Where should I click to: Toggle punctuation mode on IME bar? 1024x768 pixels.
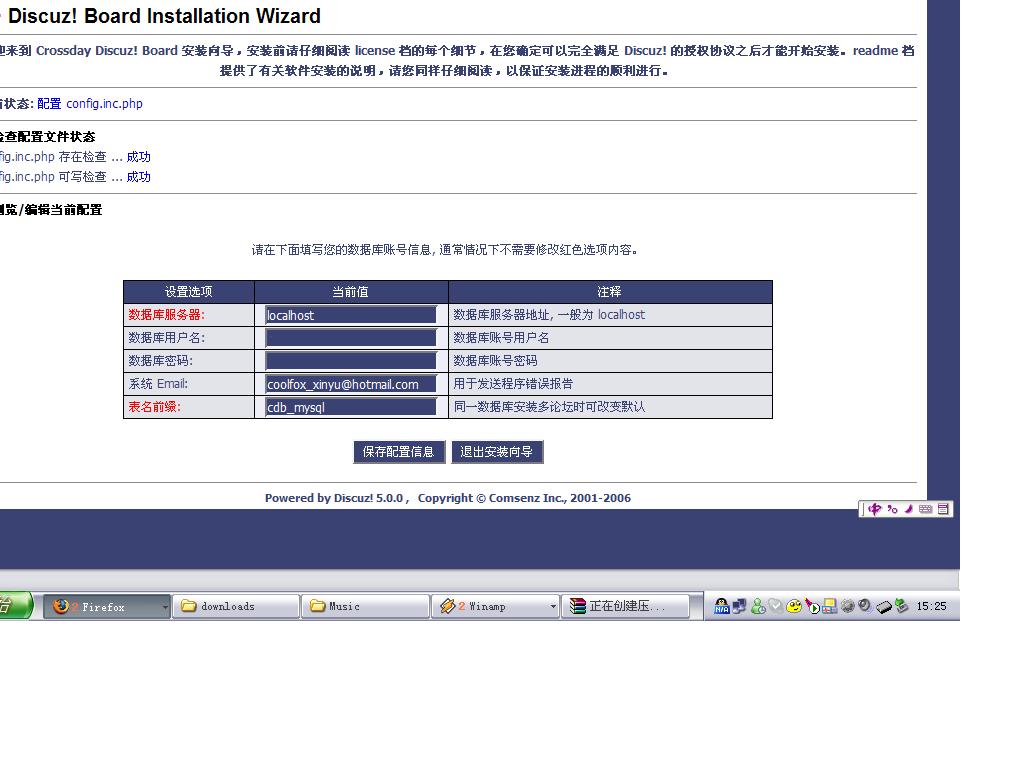click(892, 509)
